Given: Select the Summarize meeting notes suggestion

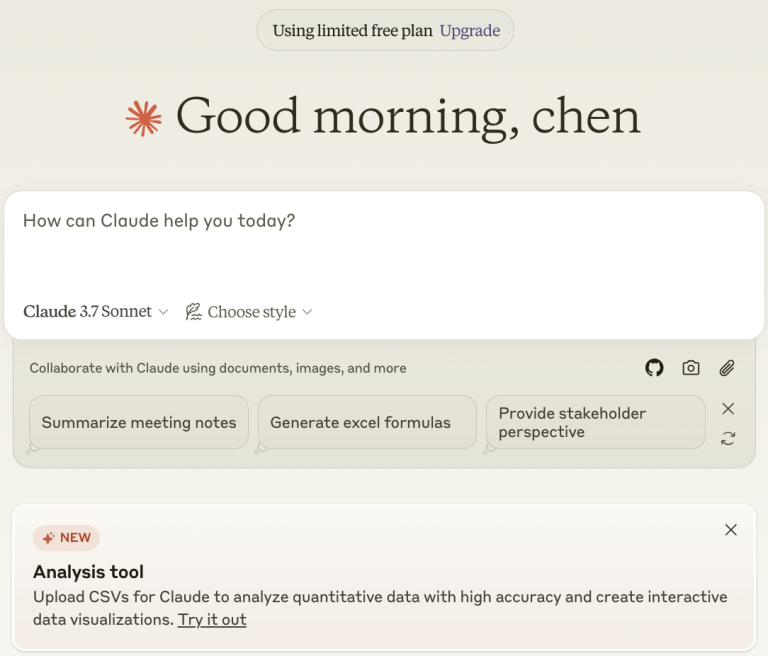Looking at the screenshot, I should [139, 422].
